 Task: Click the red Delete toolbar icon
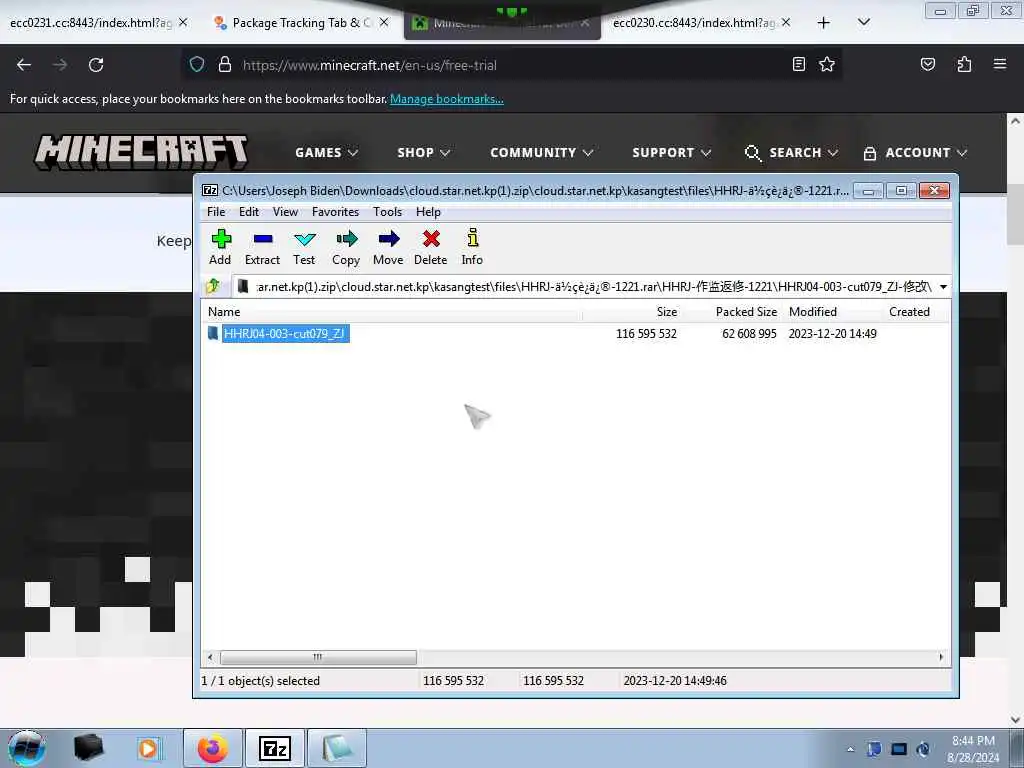coord(431,247)
